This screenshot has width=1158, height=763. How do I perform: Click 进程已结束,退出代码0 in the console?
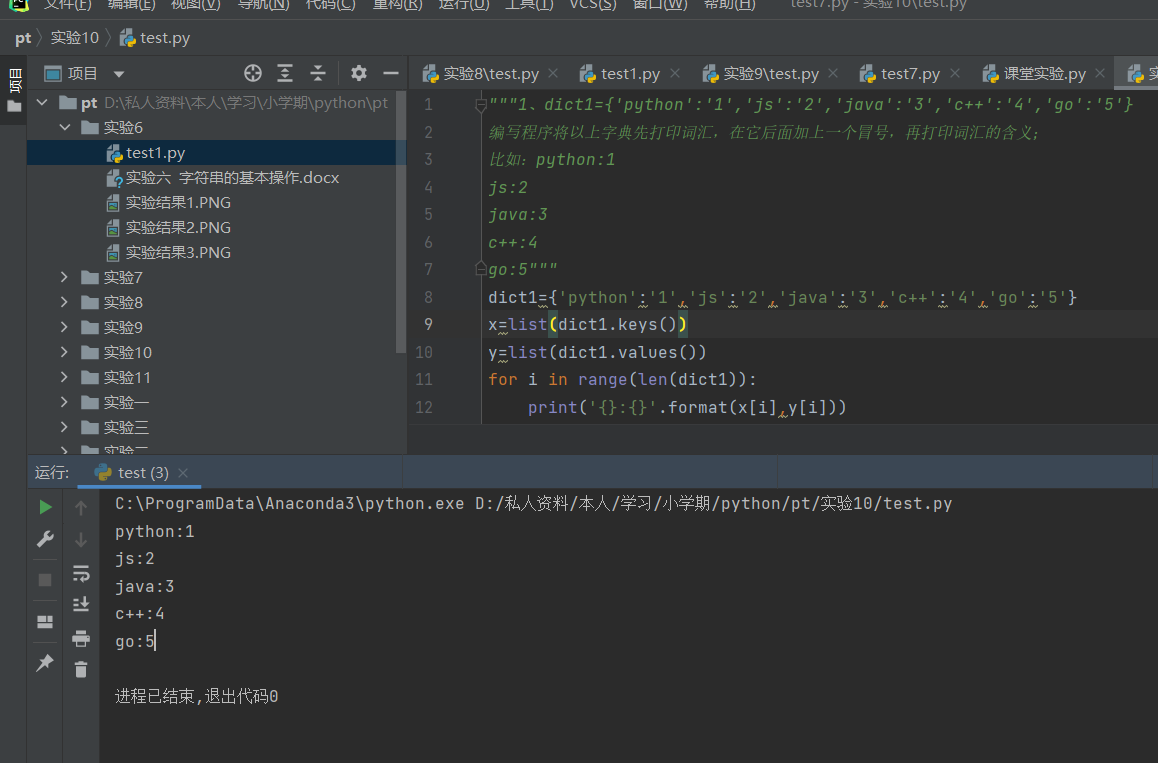(x=196, y=697)
